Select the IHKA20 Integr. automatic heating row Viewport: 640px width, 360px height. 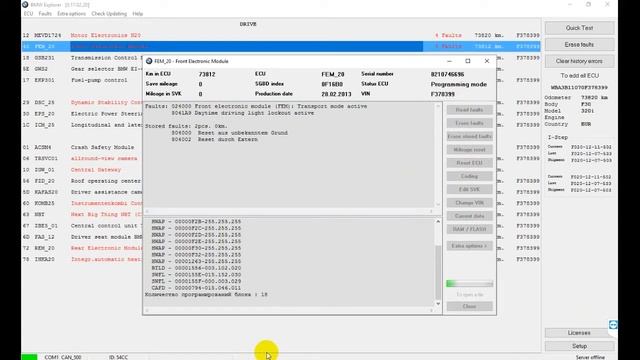(82, 259)
